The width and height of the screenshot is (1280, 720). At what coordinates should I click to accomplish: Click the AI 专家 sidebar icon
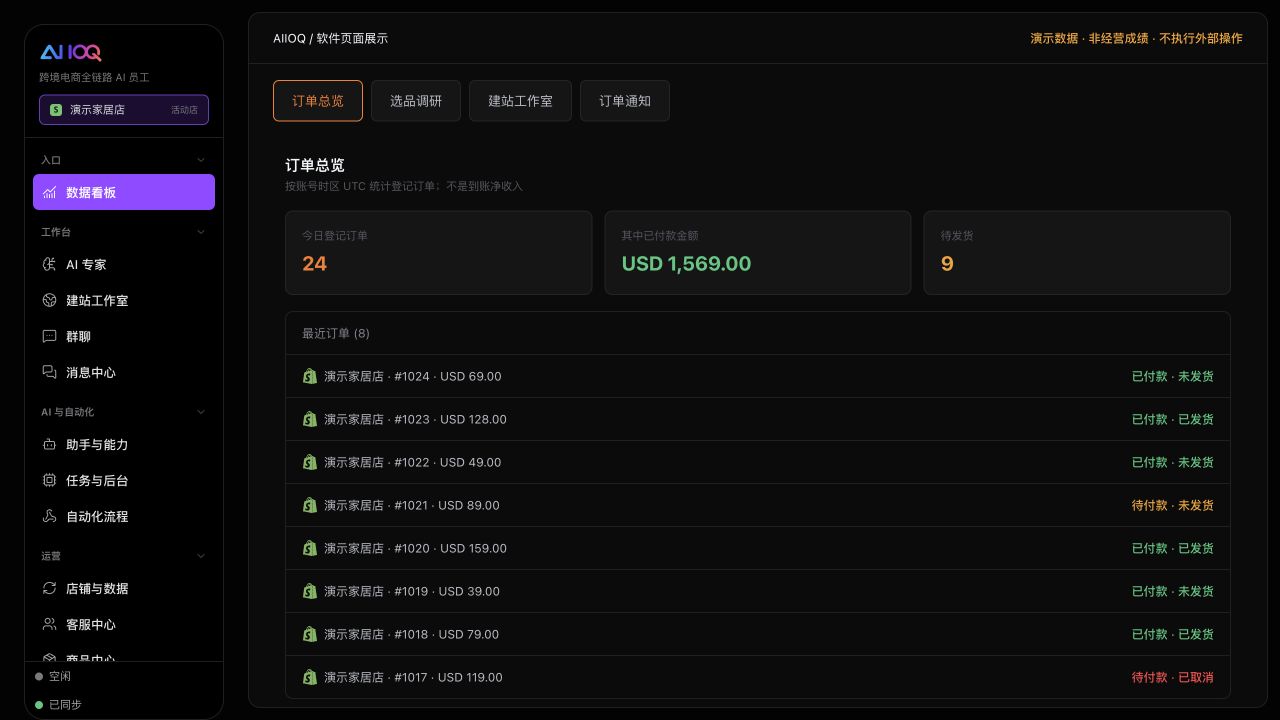tap(49, 265)
